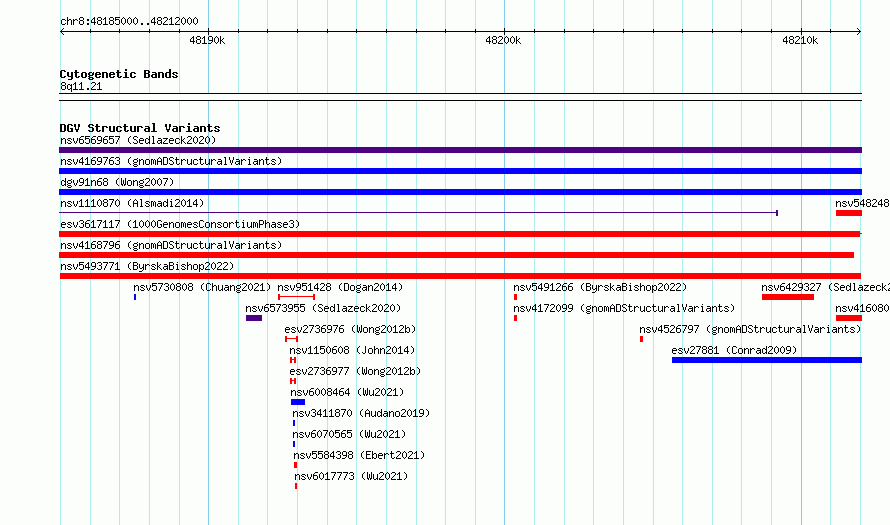Click the nsv6569657 (Sedlazeck2020) label
This screenshot has width=890, height=525.
pyautogui.click(x=138, y=140)
